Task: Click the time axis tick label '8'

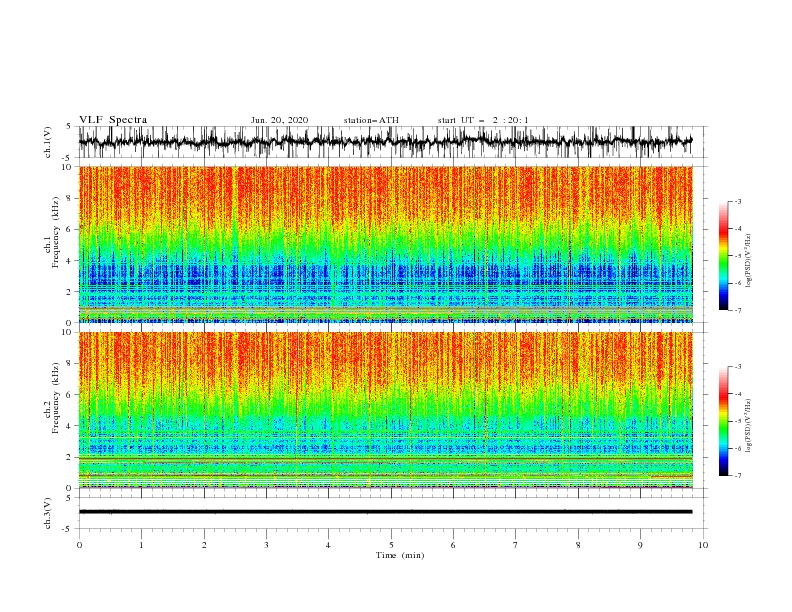Action: click(x=578, y=545)
